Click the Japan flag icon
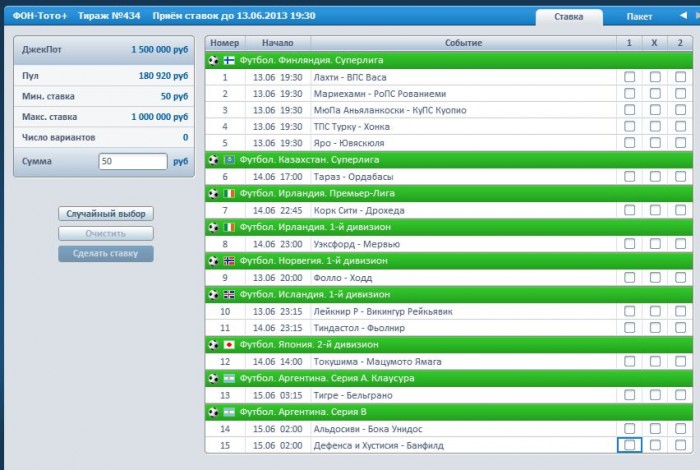The image size is (700, 470). 229,345
